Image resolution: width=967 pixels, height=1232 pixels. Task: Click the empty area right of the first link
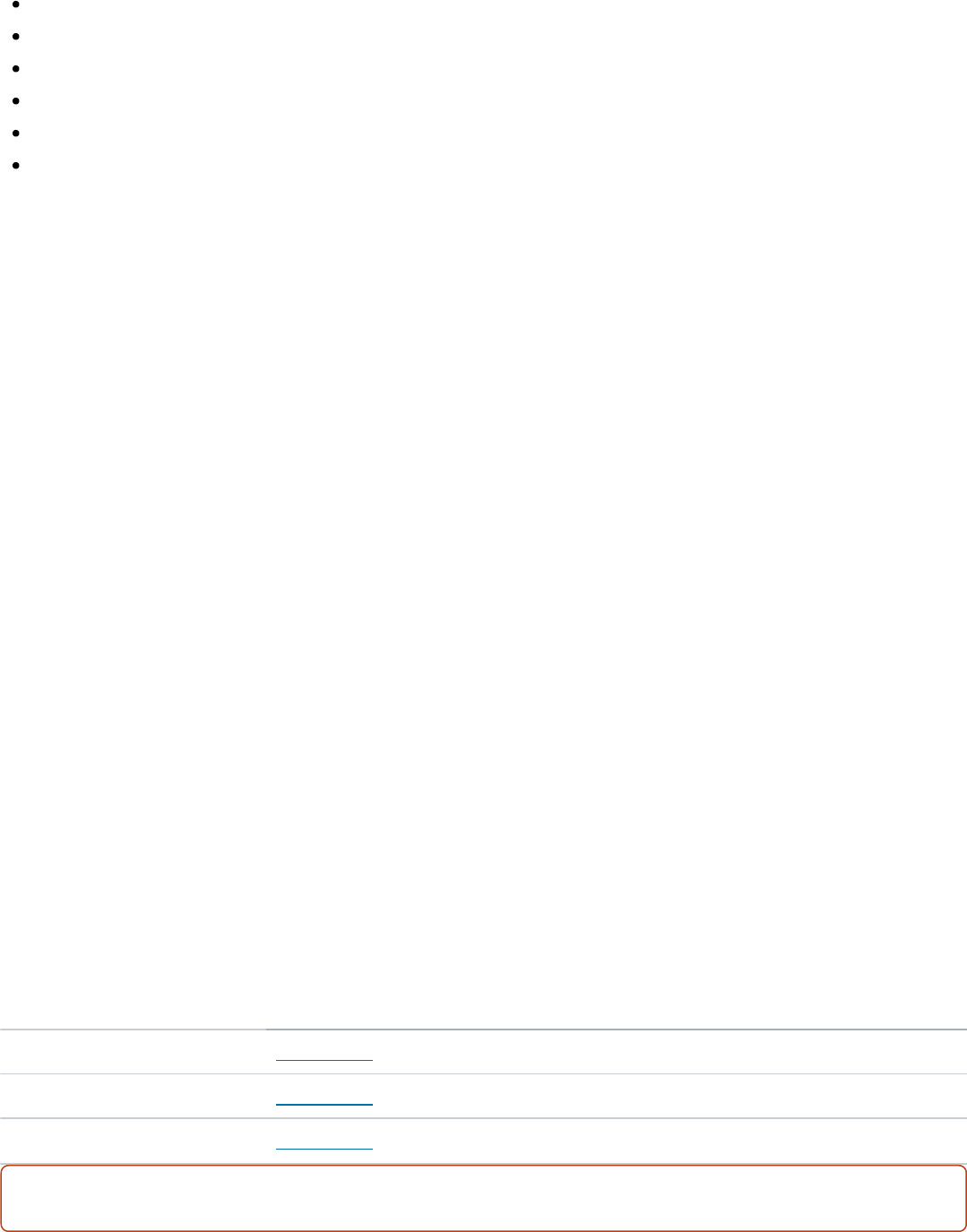tap(668, 1052)
